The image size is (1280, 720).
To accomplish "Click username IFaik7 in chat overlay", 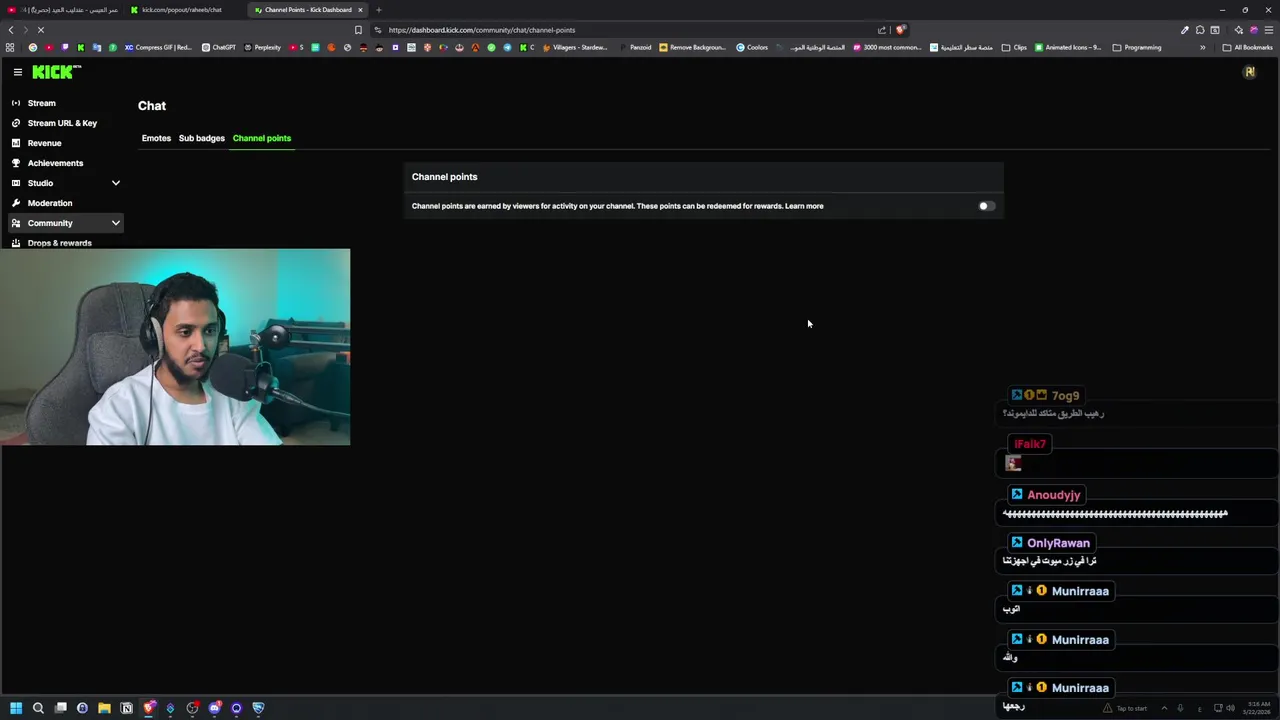I will (1030, 444).
